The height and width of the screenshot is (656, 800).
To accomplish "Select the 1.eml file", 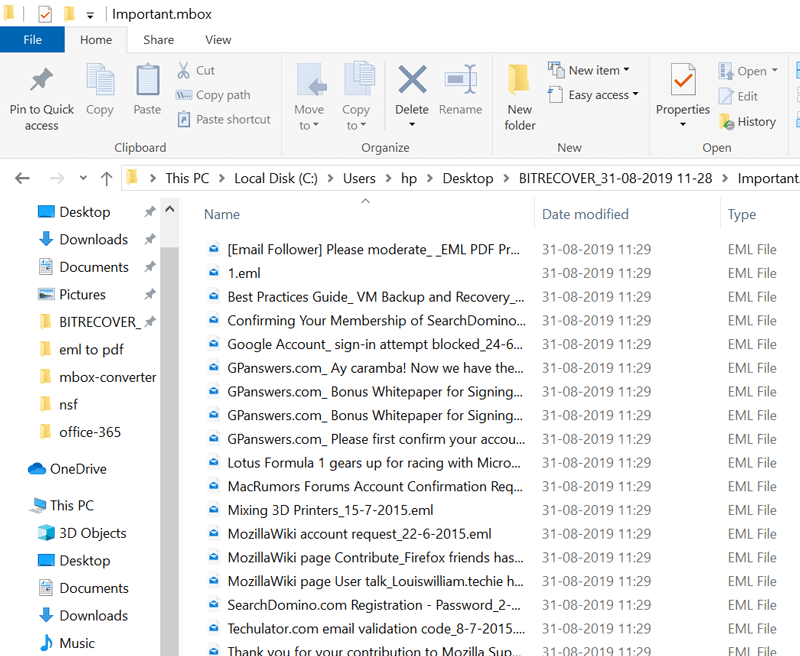I will click(244, 273).
